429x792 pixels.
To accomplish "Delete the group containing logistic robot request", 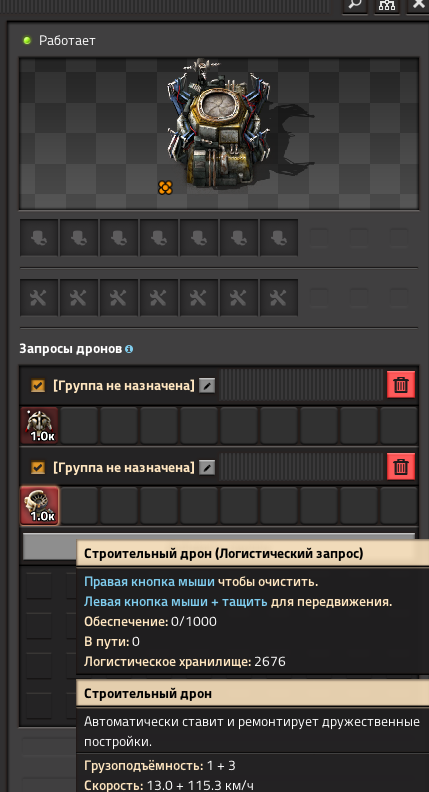I will [x=401, y=385].
